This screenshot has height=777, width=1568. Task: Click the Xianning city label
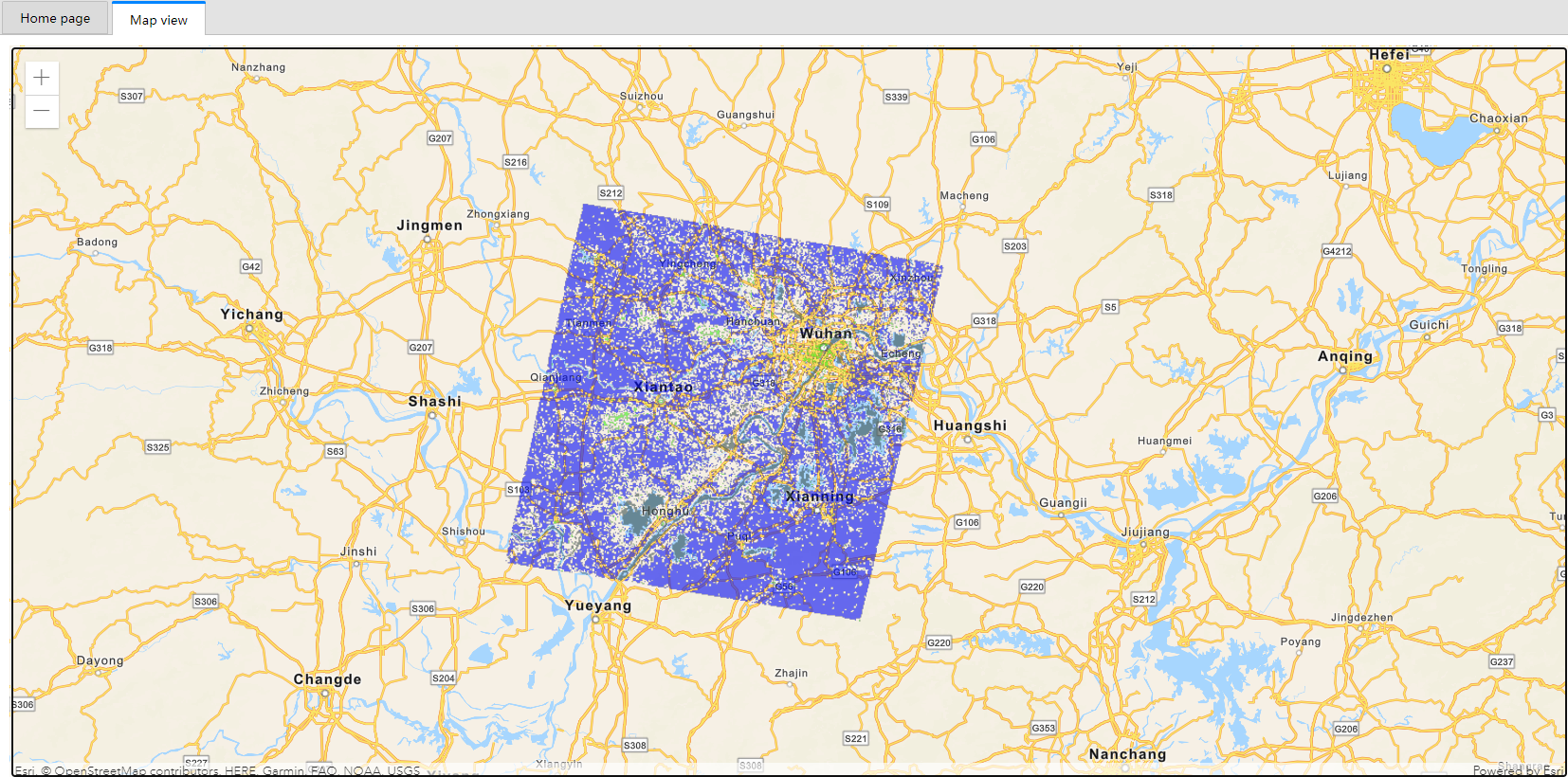point(819,496)
